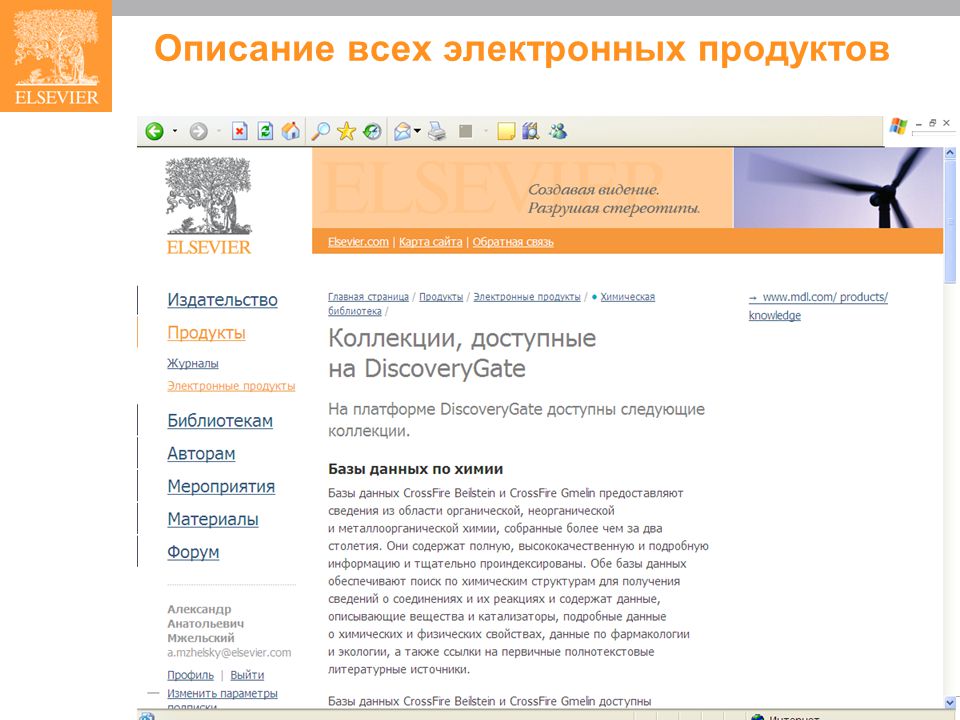Click Главная страница breadcrumb link
Image resolution: width=960 pixels, height=720 pixels.
coord(369,296)
